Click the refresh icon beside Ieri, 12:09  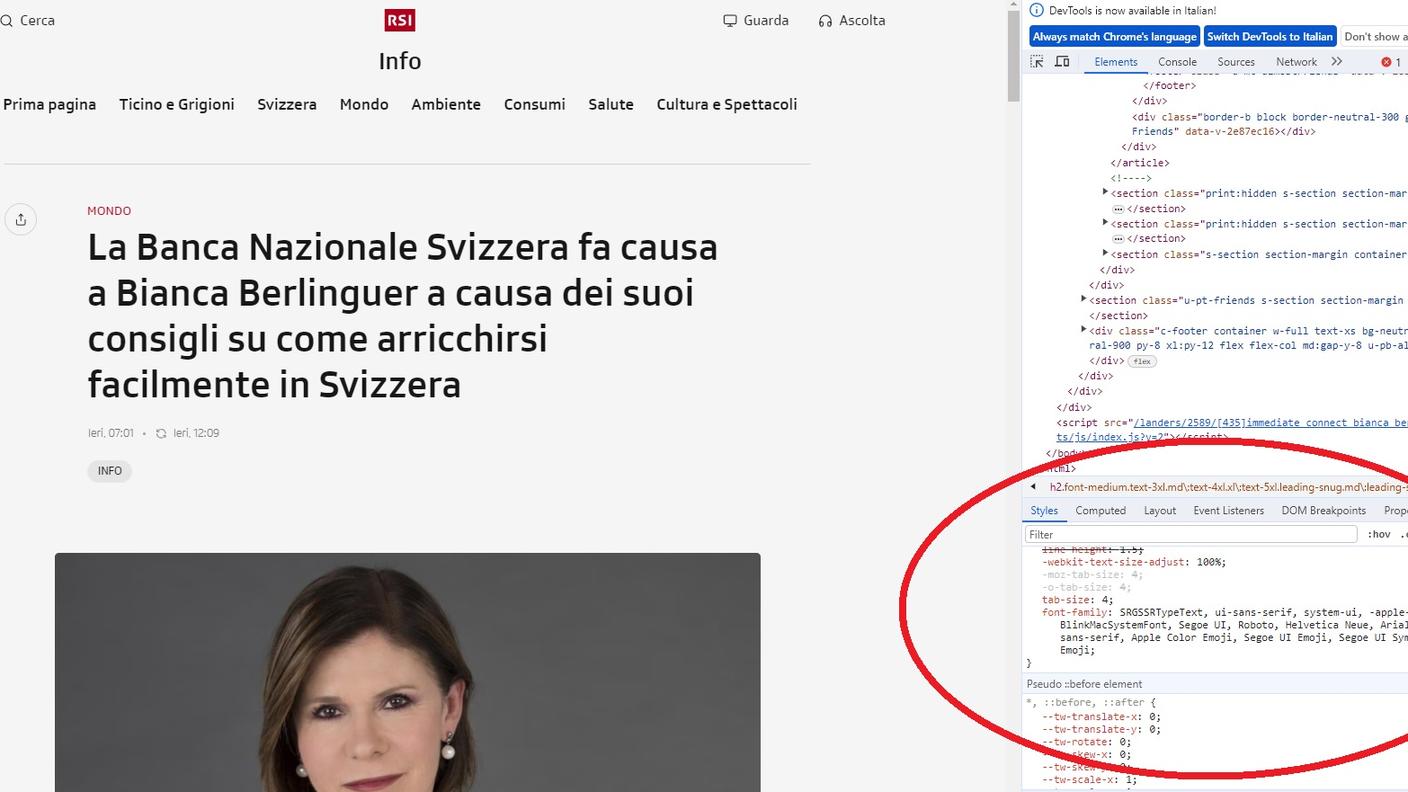click(x=161, y=434)
